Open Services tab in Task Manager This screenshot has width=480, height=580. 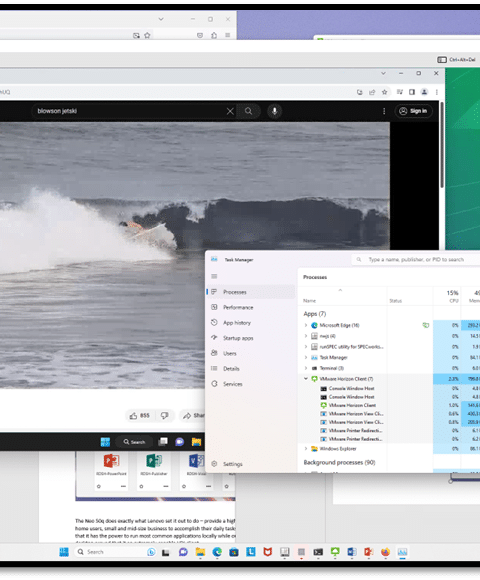coord(251,384)
